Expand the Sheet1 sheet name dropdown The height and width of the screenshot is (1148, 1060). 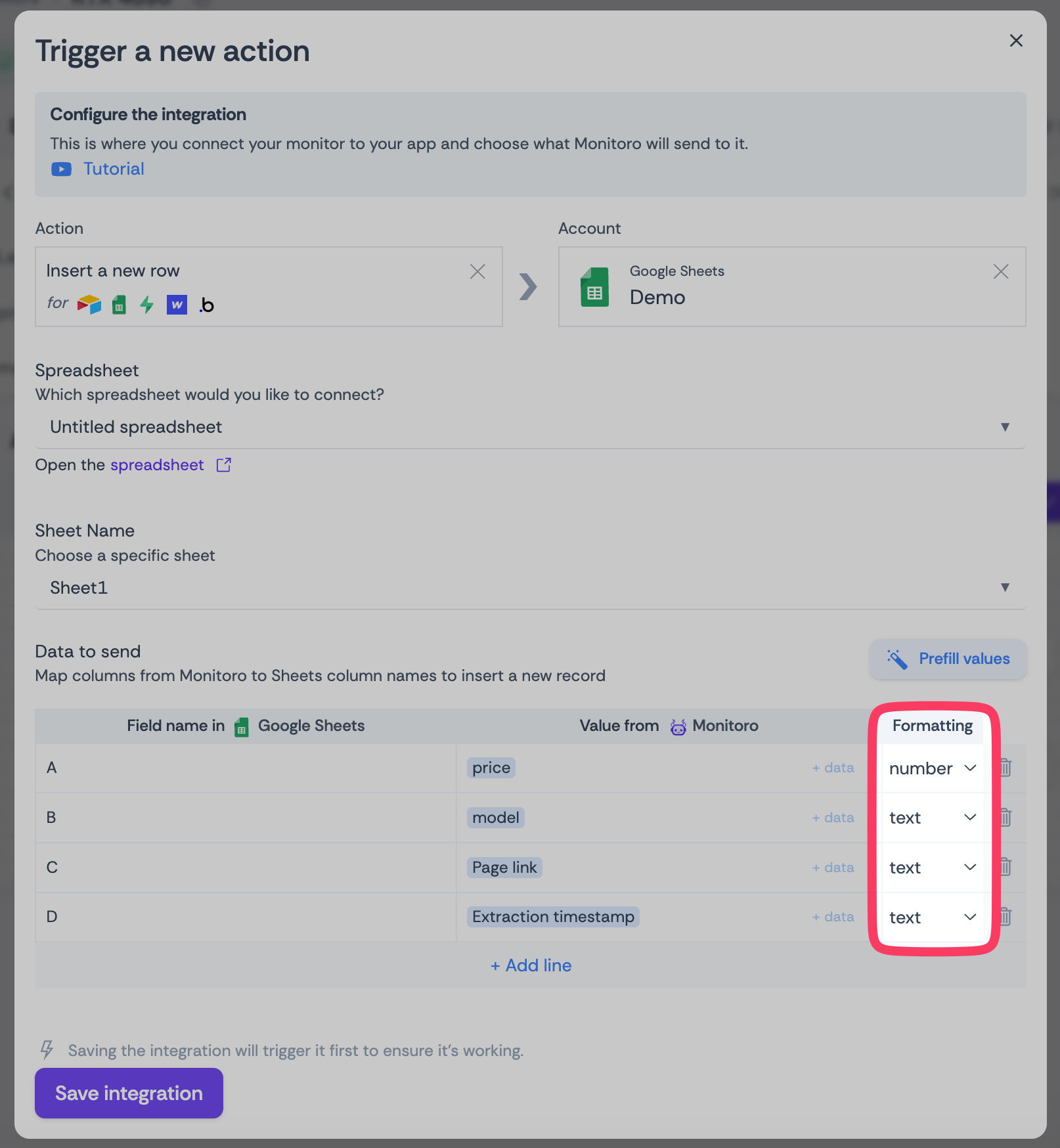529,588
